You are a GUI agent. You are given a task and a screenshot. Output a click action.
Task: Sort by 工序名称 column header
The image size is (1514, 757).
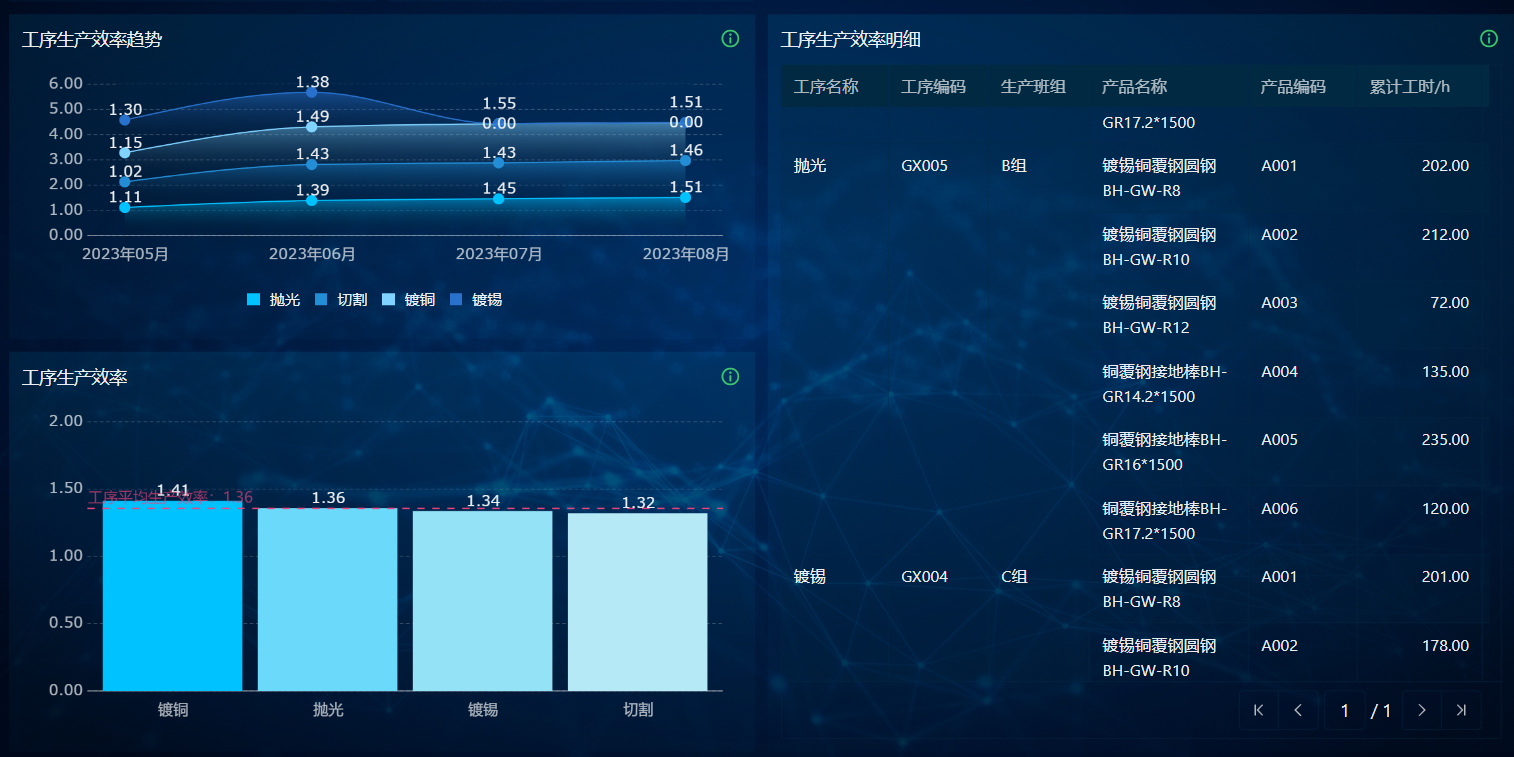pos(826,87)
